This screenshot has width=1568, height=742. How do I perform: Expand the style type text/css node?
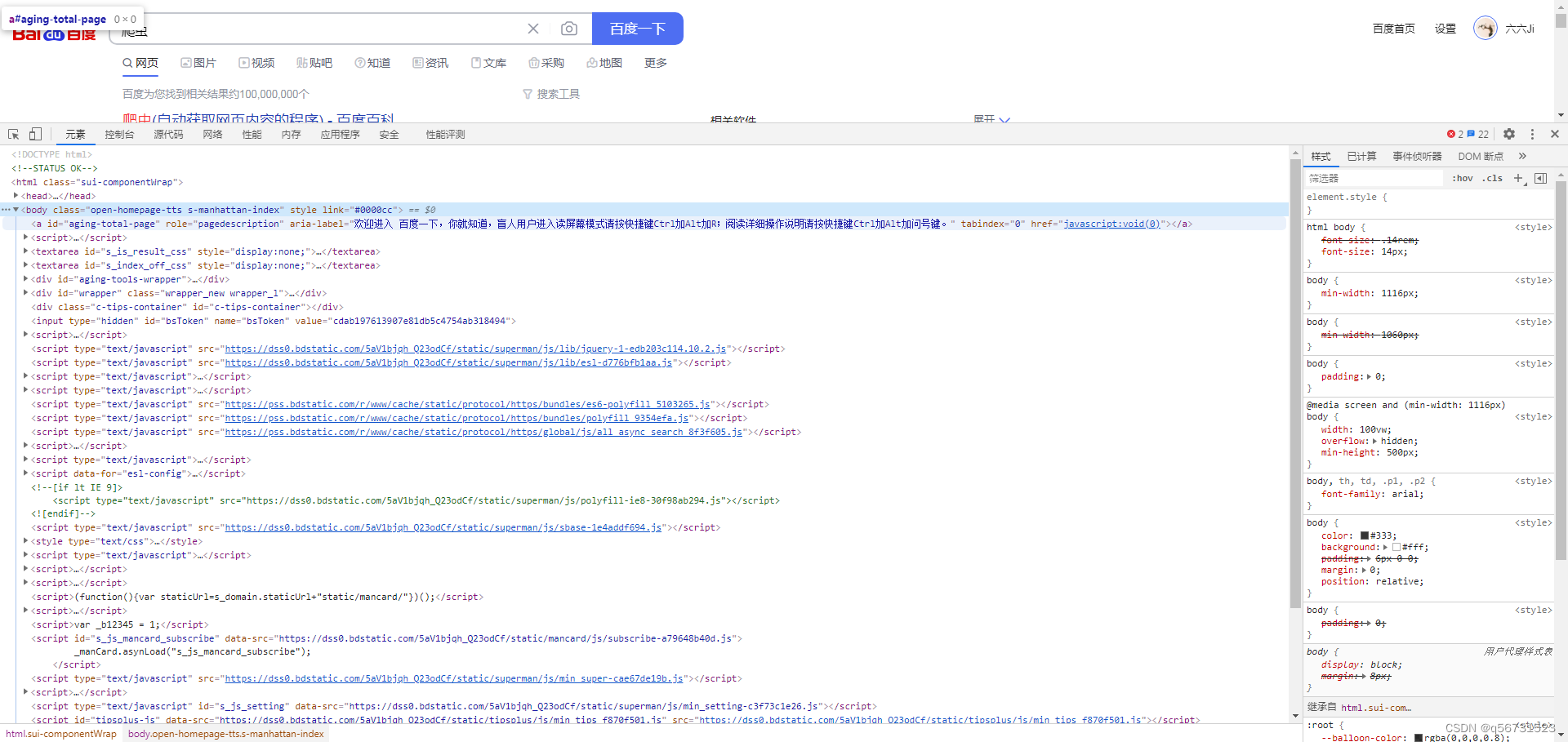[26, 541]
